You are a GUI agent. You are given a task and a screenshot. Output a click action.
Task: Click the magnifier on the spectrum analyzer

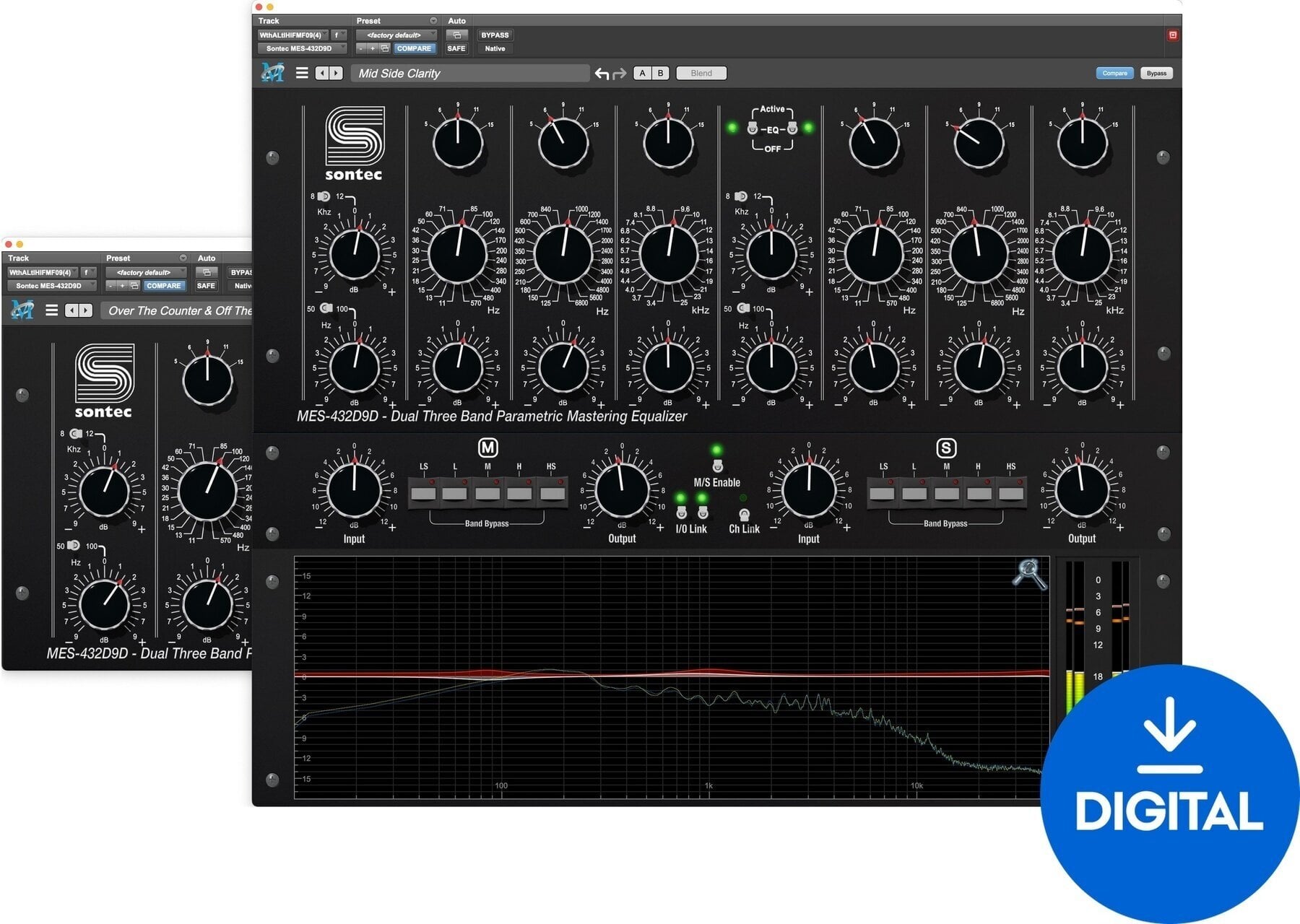[1028, 574]
